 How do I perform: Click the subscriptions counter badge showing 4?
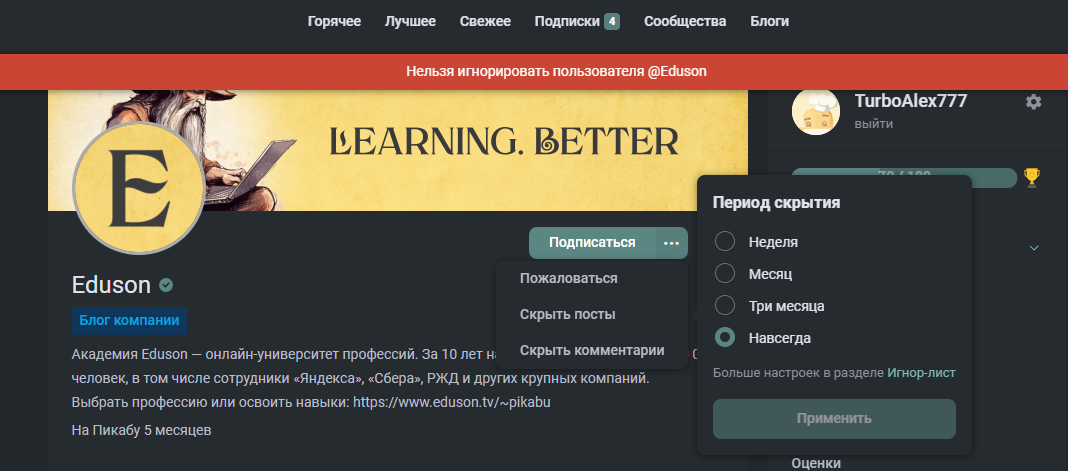coord(612,22)
